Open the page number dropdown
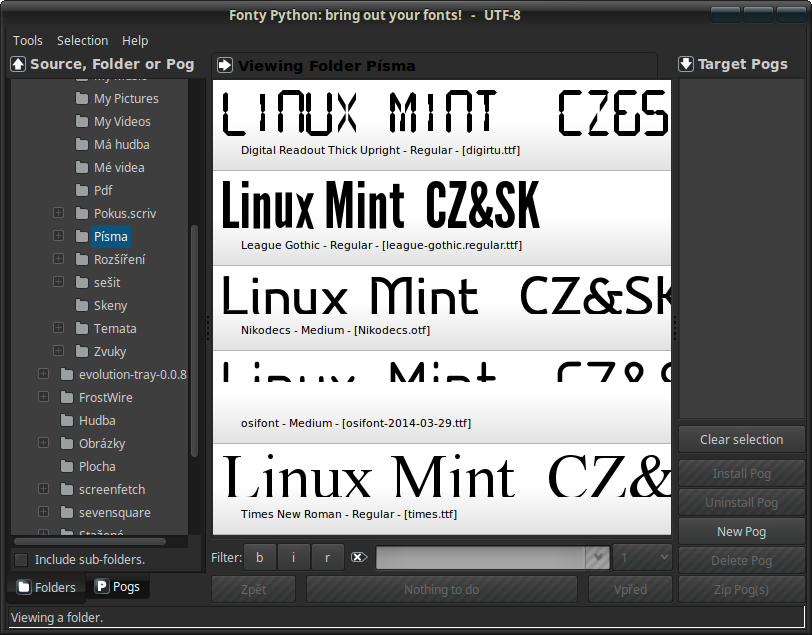 click(642, 557)
